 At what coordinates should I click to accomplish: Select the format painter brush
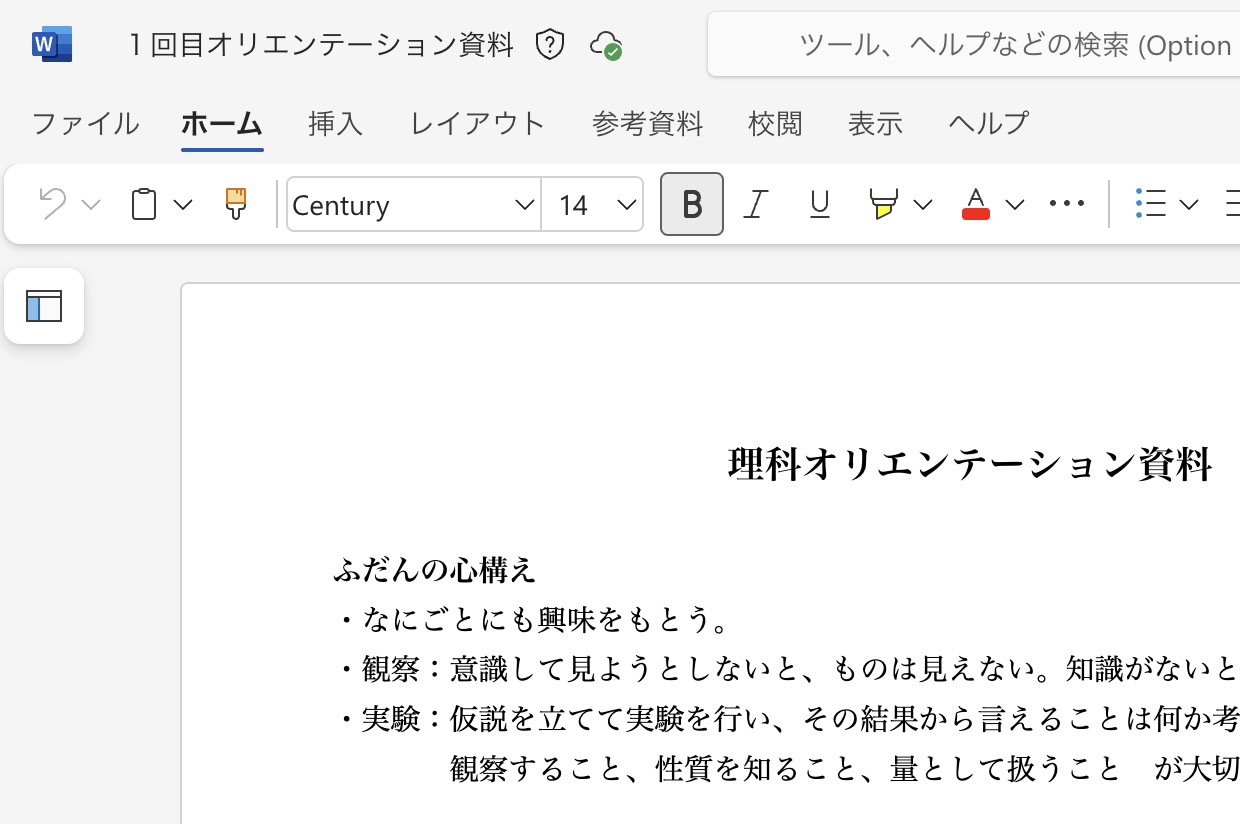tap(235, 204)
